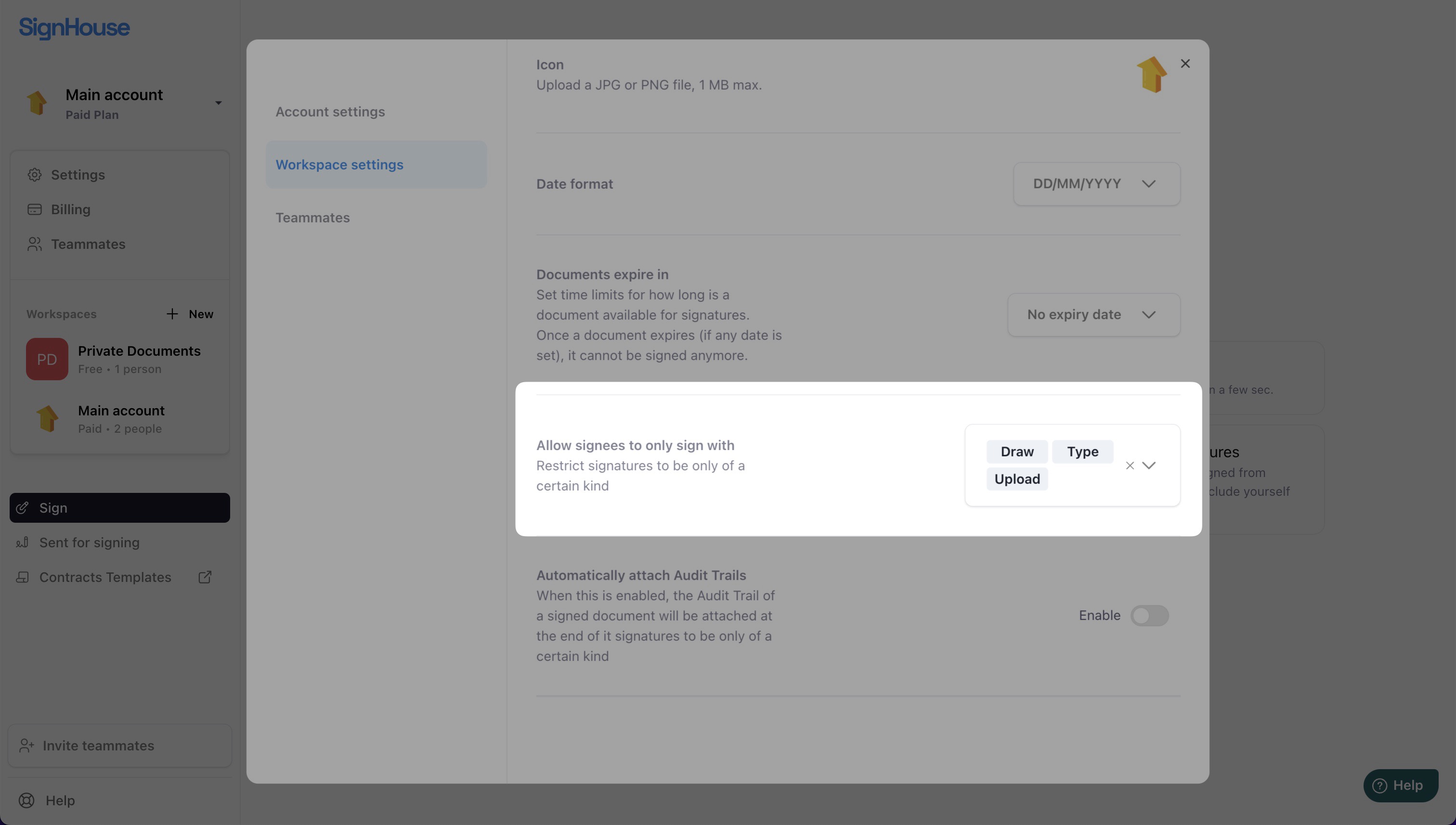Viewport: 1456px width, 825px height.
Task: Open Contracts Templates
Action: (x=105, y=577)
